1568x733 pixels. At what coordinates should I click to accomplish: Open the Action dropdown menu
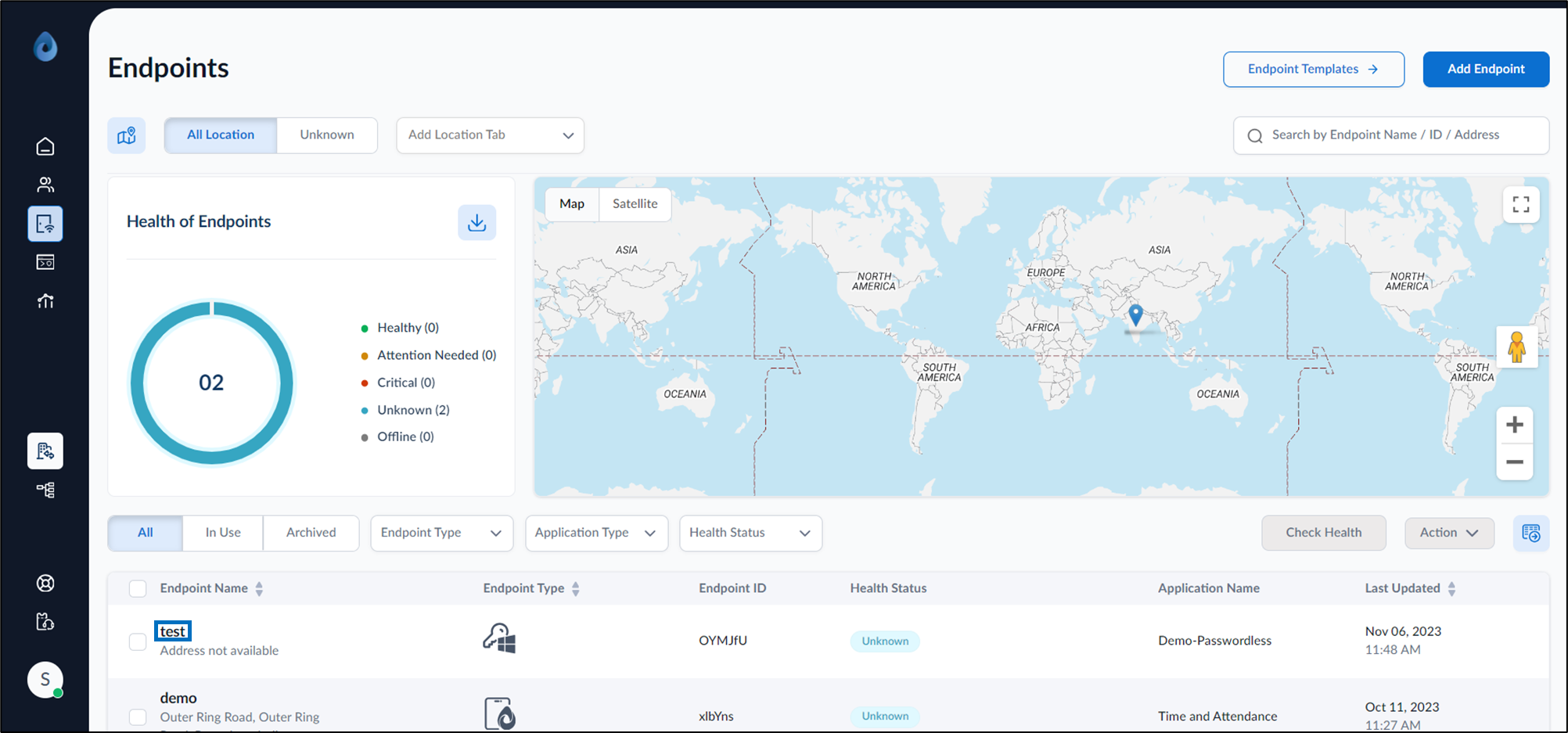[x=1450, y=533]
